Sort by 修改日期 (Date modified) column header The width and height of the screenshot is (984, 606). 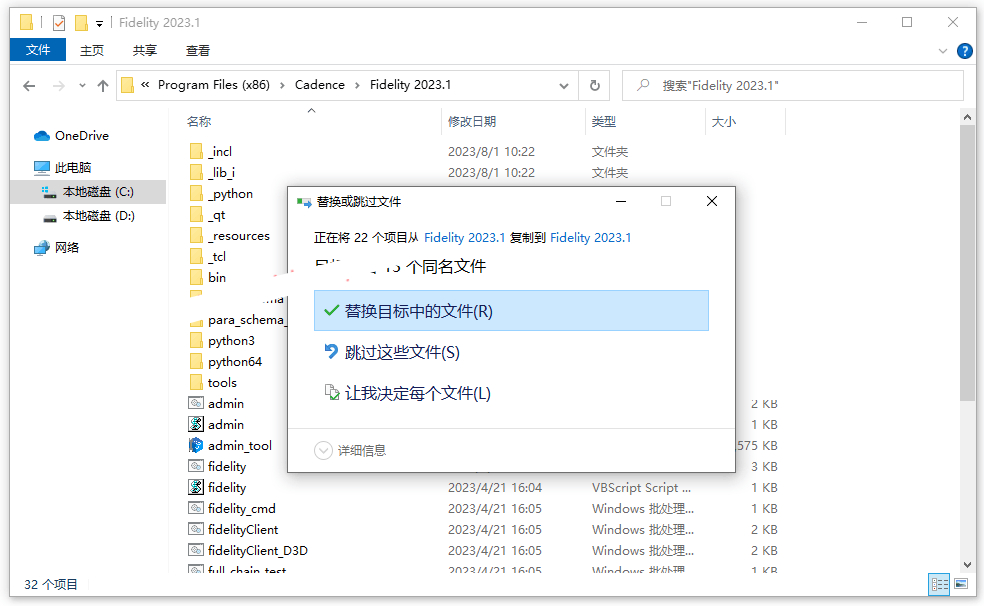[x=472, y=122]
